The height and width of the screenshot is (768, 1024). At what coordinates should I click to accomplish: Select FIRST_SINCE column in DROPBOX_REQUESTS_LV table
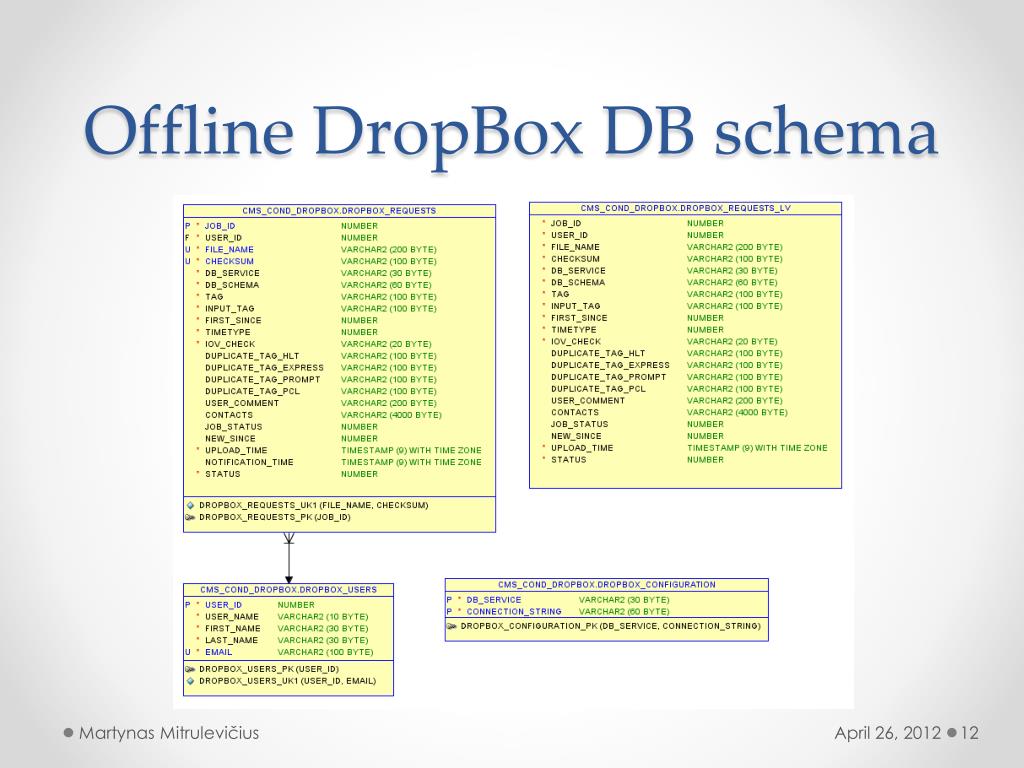[579, 318]
